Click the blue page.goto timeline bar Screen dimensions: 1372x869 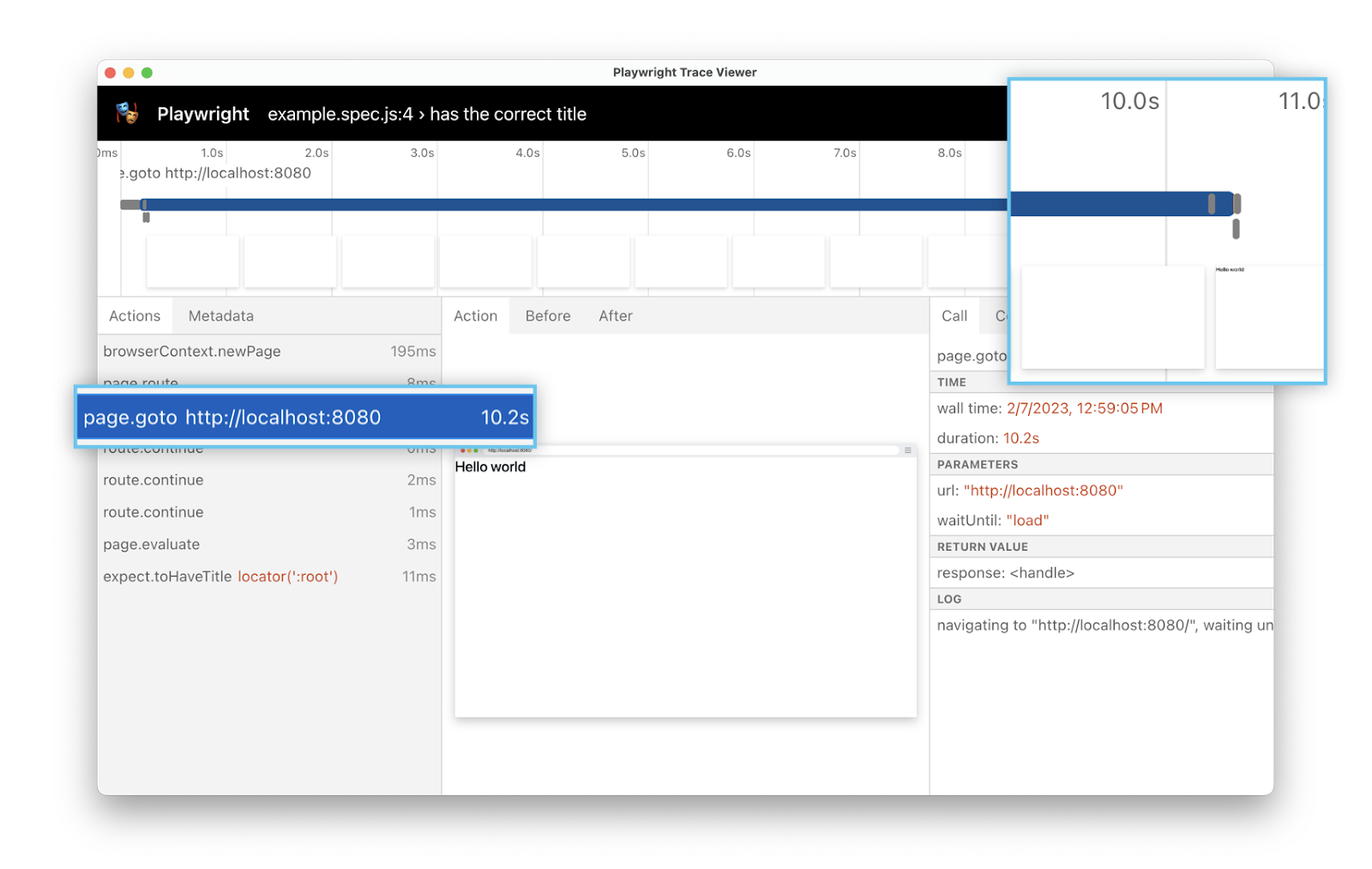tap(566, 204)
